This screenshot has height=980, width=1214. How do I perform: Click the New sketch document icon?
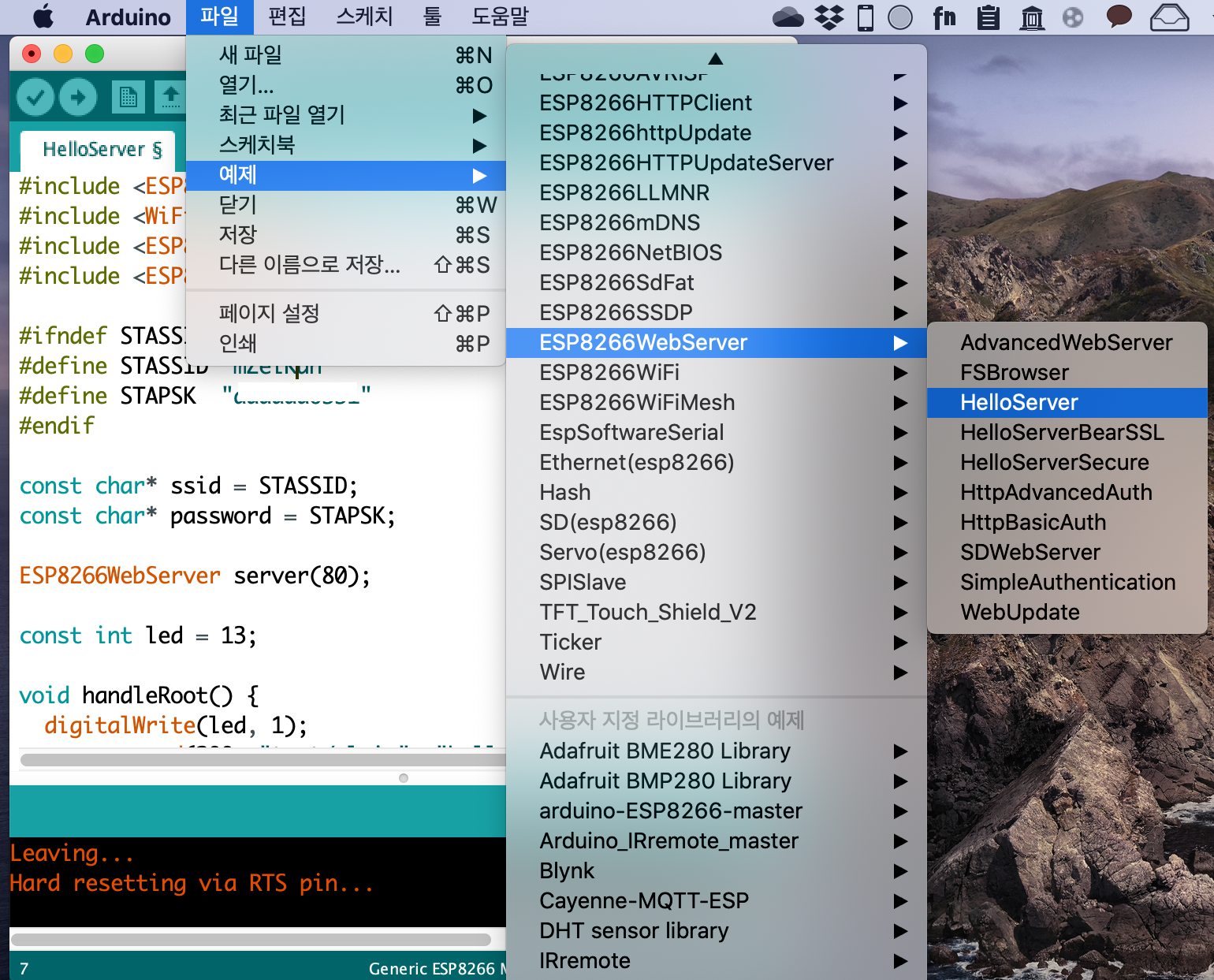(x=128, y=97)
